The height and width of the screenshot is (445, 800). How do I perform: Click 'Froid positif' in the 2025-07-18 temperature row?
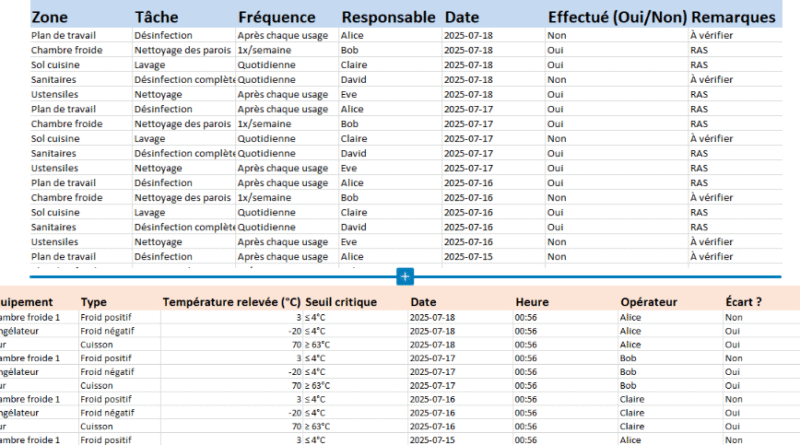pyautogui.click(x=106, y=317)
